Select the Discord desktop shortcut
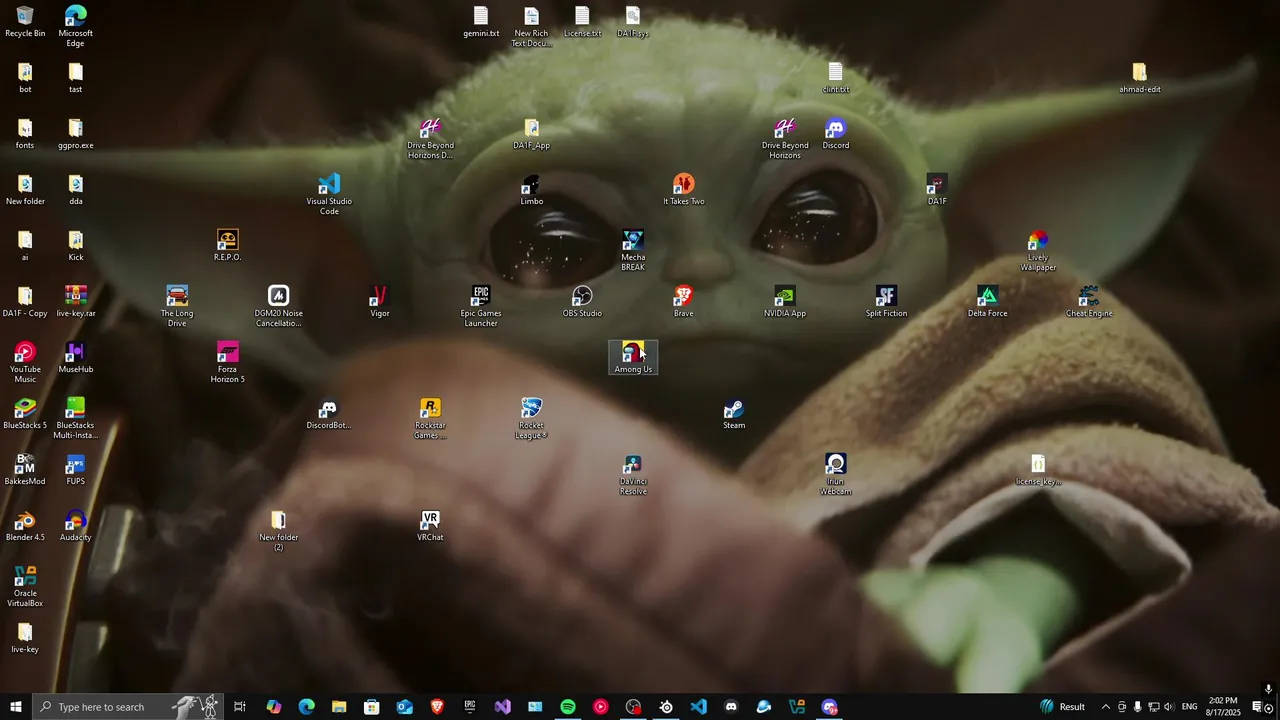Screen dimensions: 1280x720 835,134
